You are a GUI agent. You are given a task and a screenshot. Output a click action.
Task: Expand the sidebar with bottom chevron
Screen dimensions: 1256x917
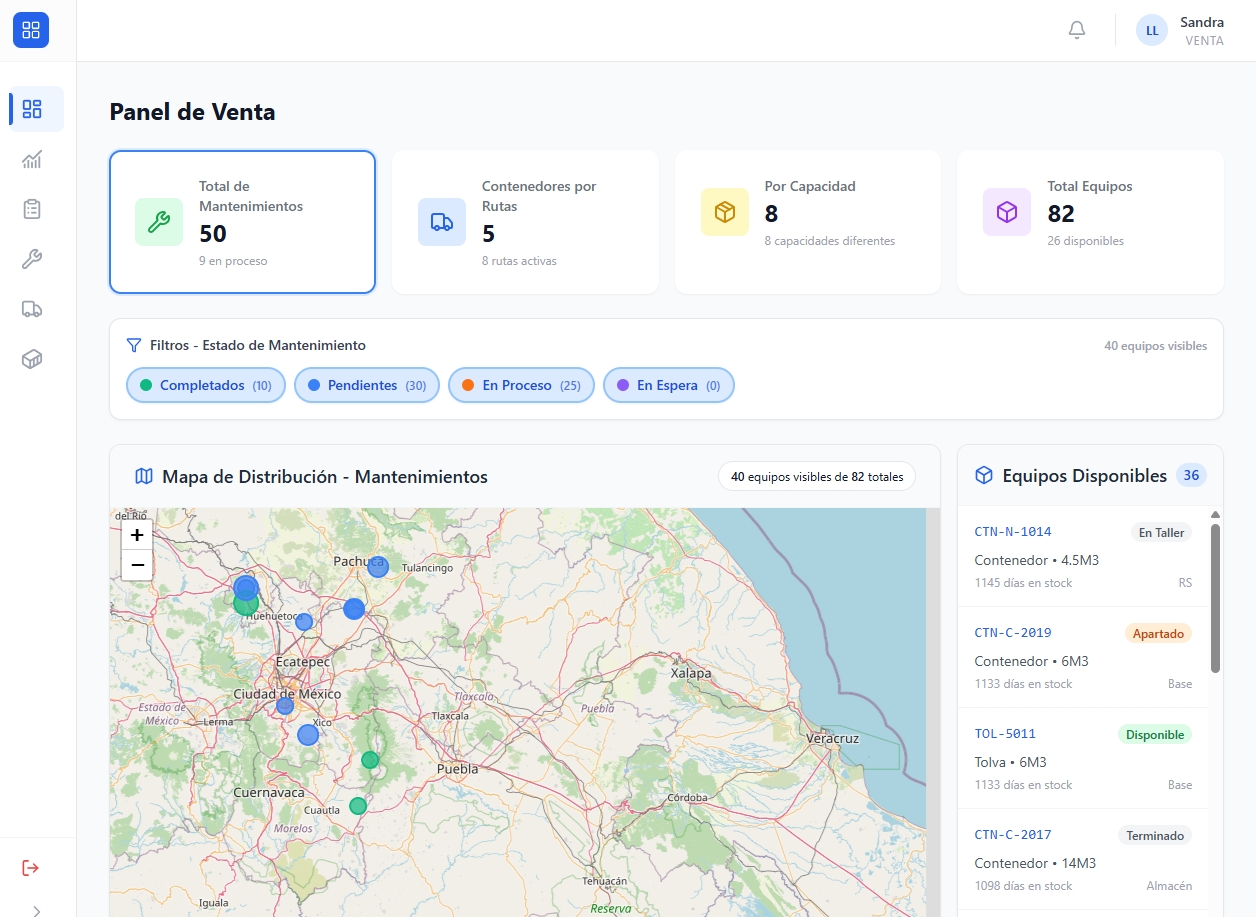(x=37, y=910)
